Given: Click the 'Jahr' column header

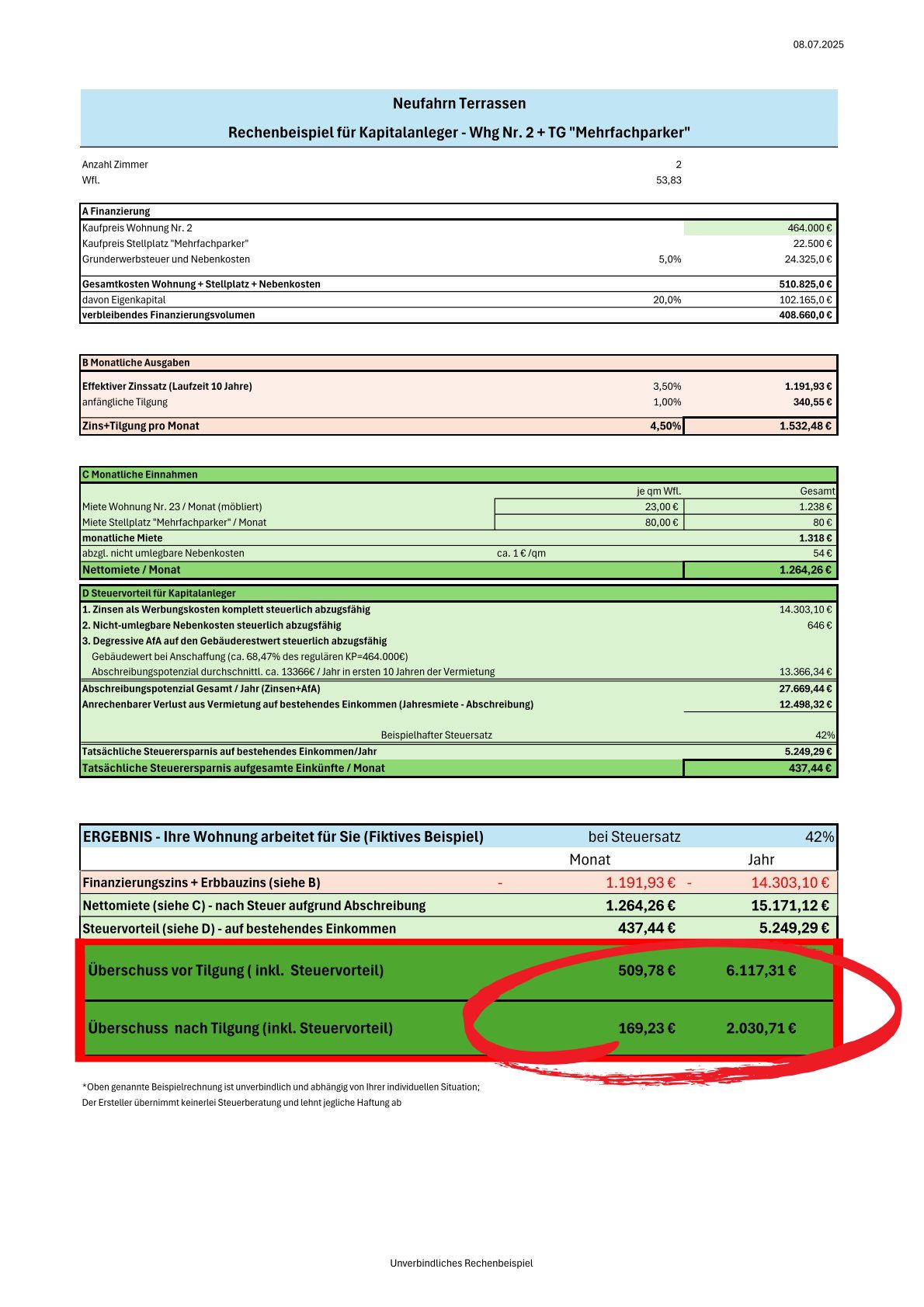Looking at the screenshot, I should click(761, 860).
